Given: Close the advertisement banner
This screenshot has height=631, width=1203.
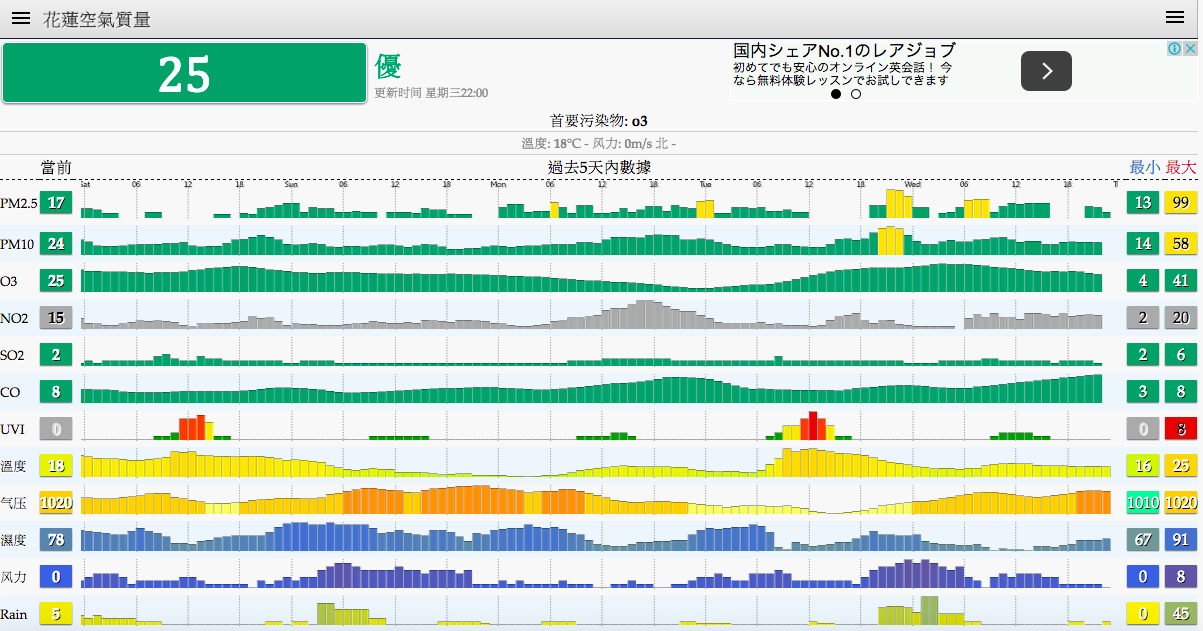Looking at the screenshot, I should click(x=1190, y=48).
